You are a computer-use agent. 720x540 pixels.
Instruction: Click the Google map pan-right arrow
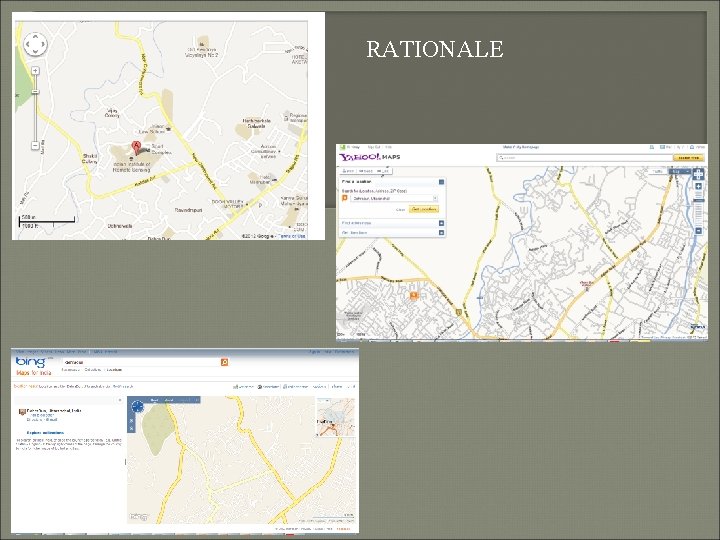click(x=44, y=45)
